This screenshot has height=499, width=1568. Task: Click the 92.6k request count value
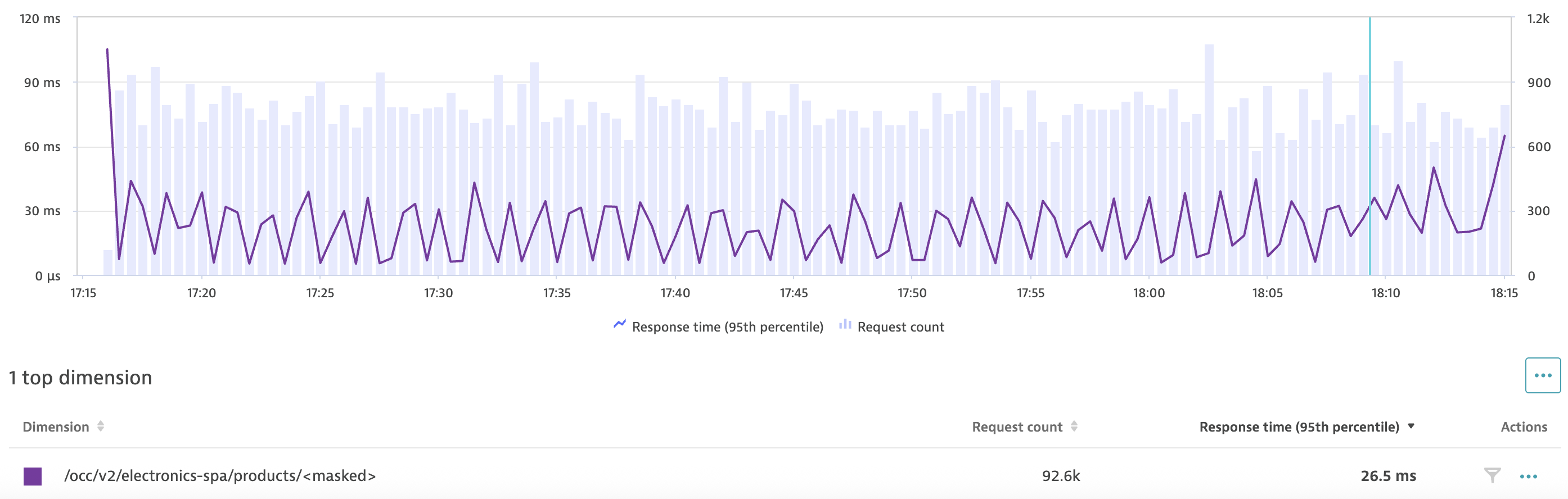(x=1060, y=476)
